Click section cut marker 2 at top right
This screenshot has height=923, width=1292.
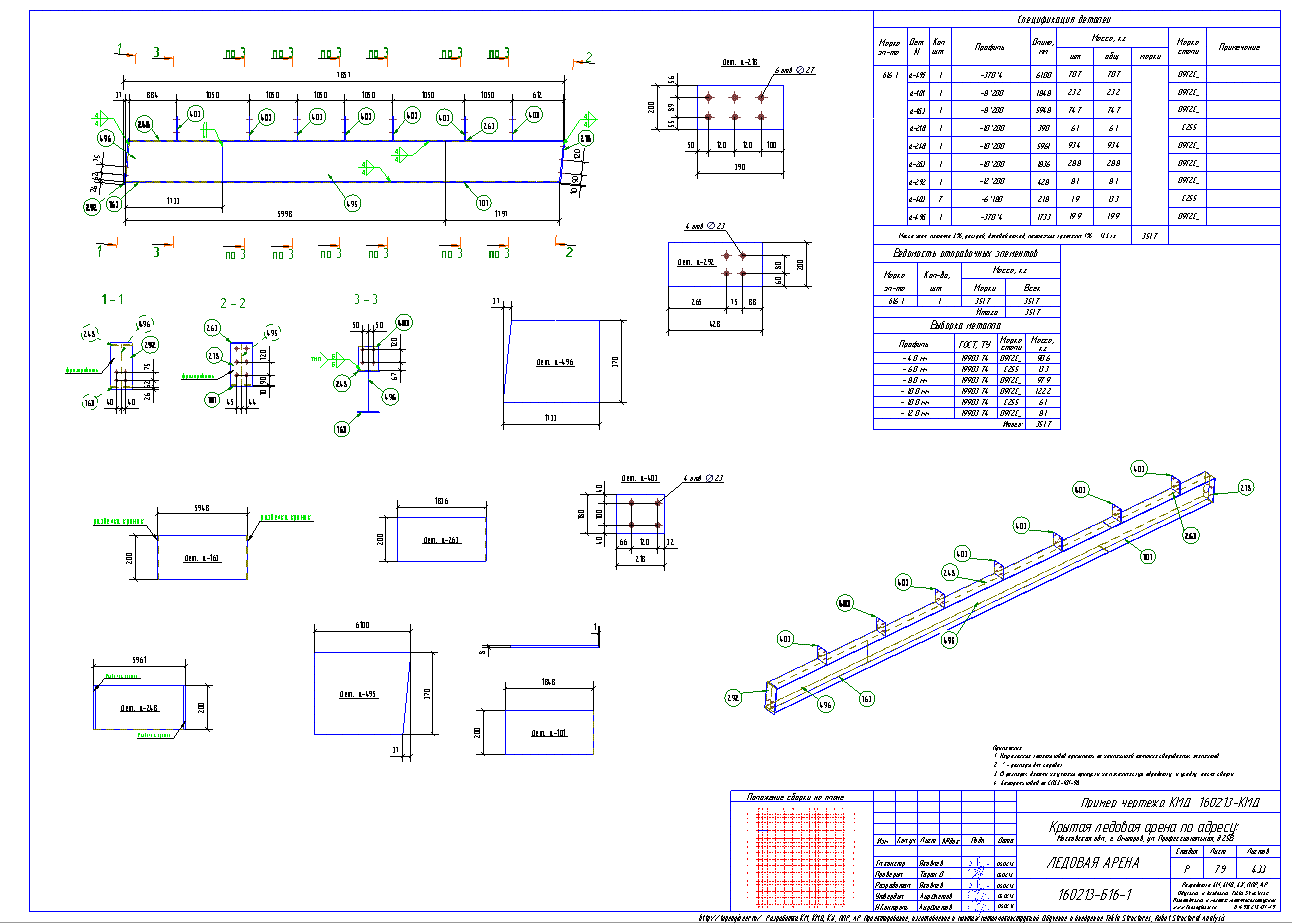coord(589,57)
